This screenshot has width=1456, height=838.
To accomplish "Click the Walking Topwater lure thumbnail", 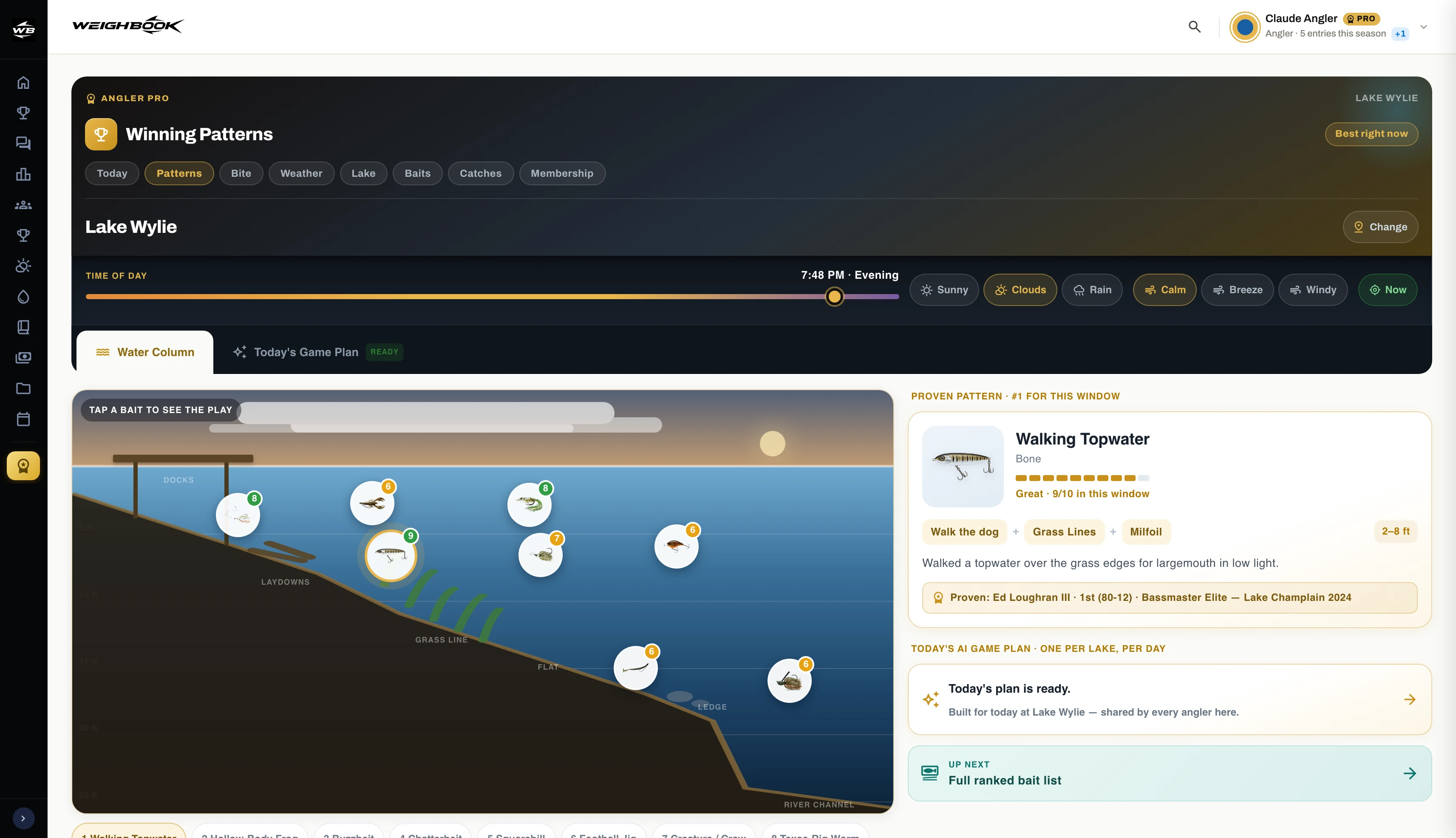I will [963, 466].
